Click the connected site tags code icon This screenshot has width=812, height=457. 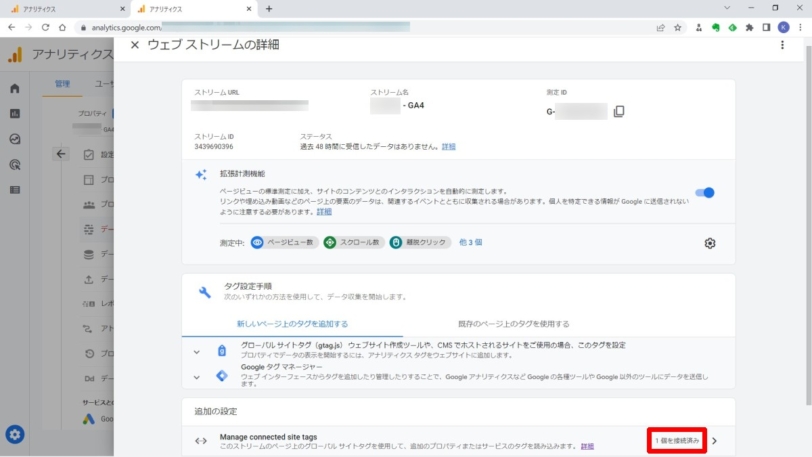pyautogui.click(x=201, y=441)
